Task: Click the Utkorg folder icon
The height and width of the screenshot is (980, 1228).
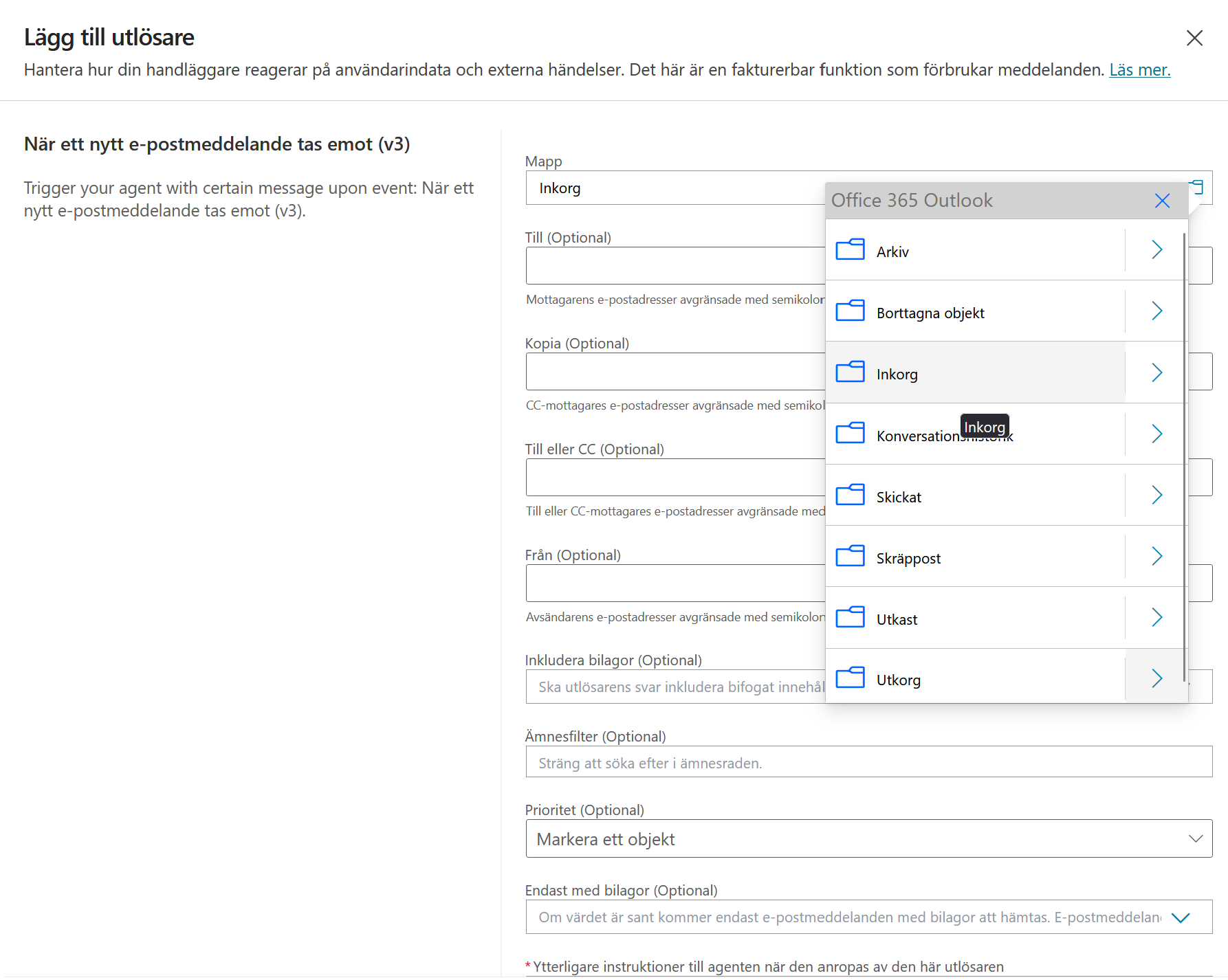Action: [850, 678]
